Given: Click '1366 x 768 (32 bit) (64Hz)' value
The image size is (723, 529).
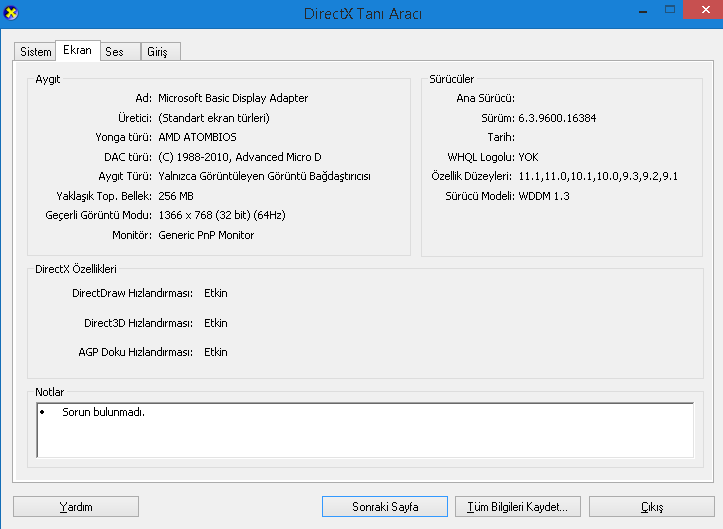Looking at the screenshot, I should (222, 215).
